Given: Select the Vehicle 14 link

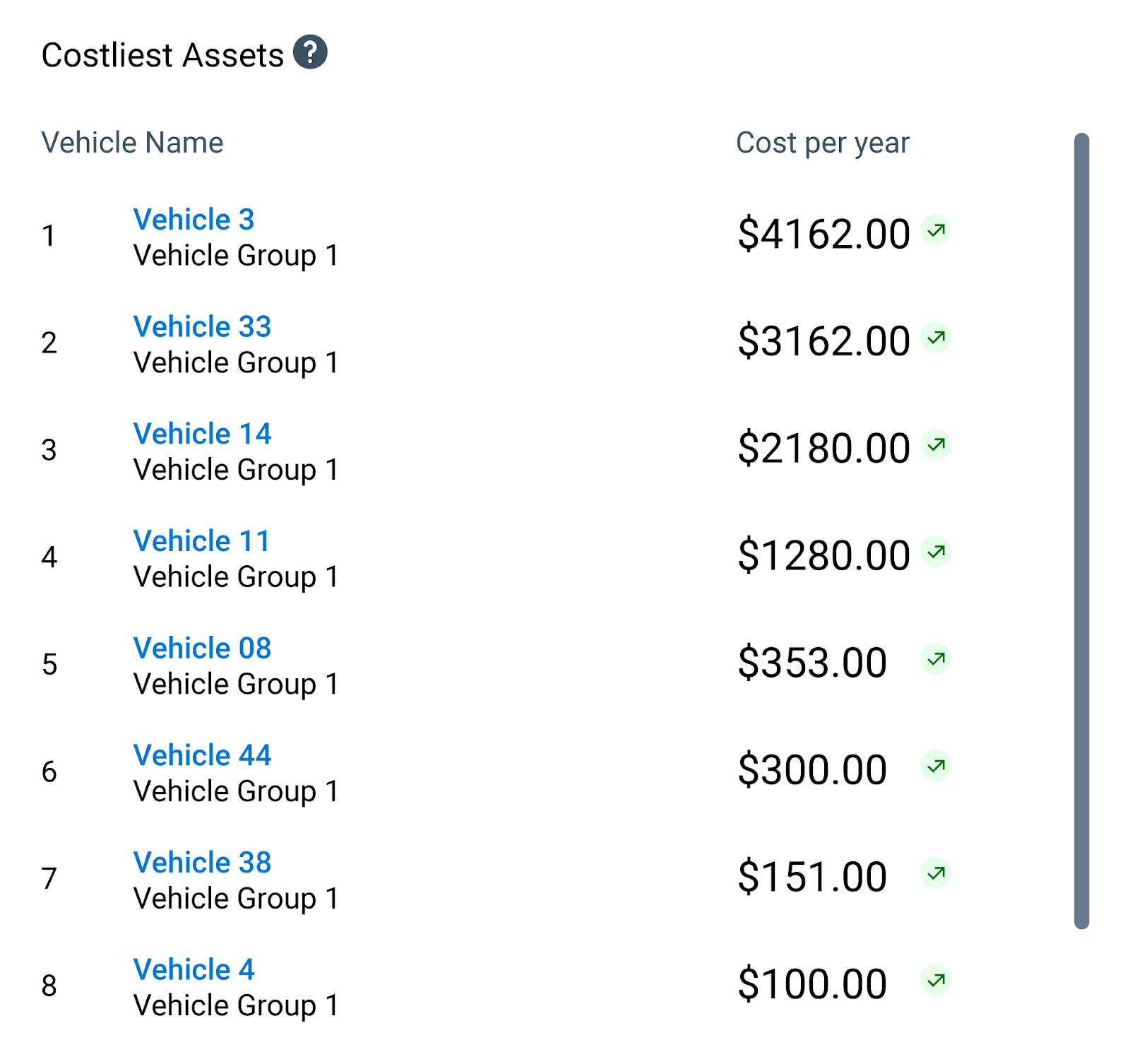Looking at the screenshot, I should pos(202,433).
